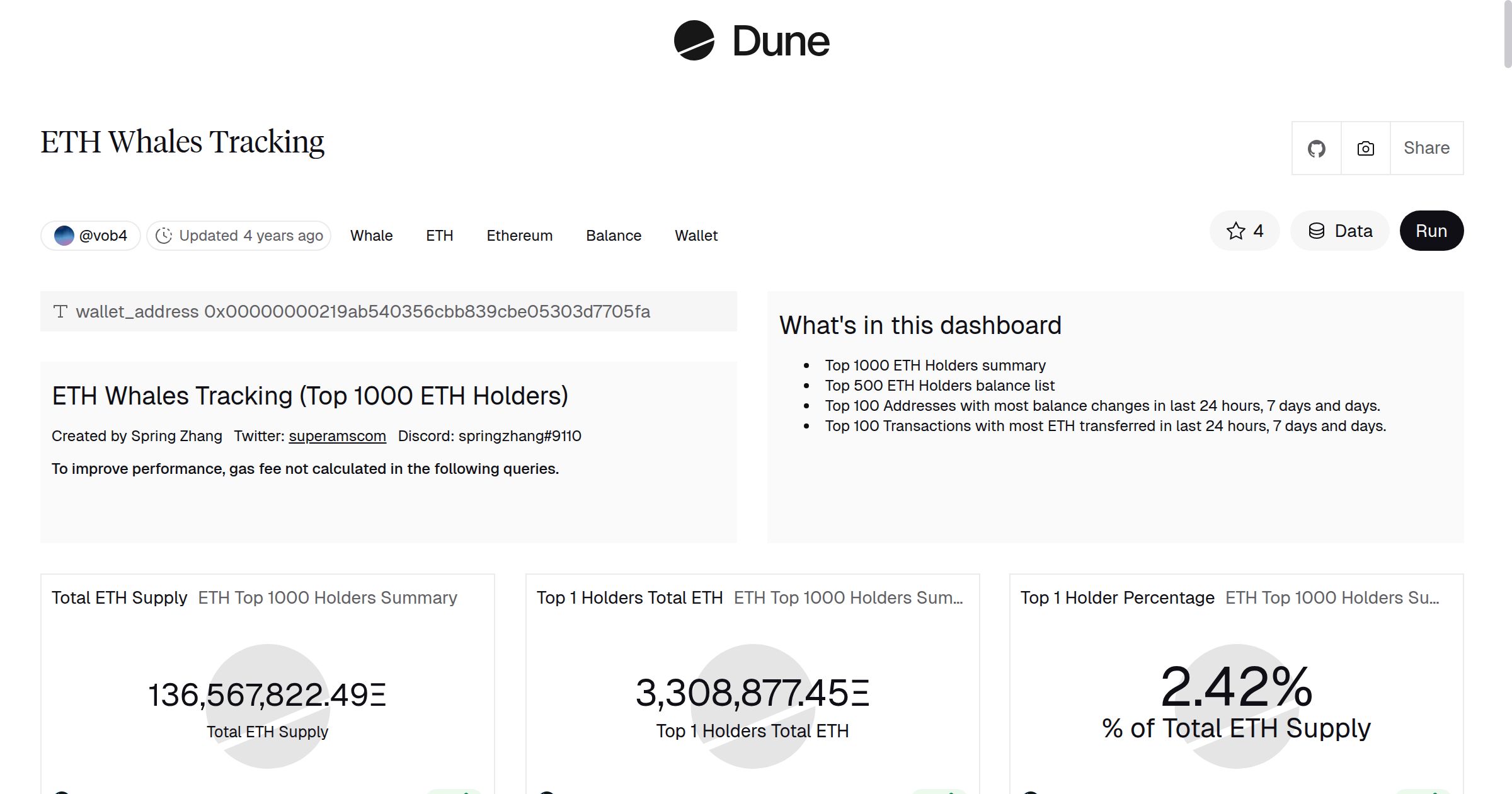Click the Share control
Viewport: 1512px width, 794px height.
pyautogui.click(x=1426, y=148)
